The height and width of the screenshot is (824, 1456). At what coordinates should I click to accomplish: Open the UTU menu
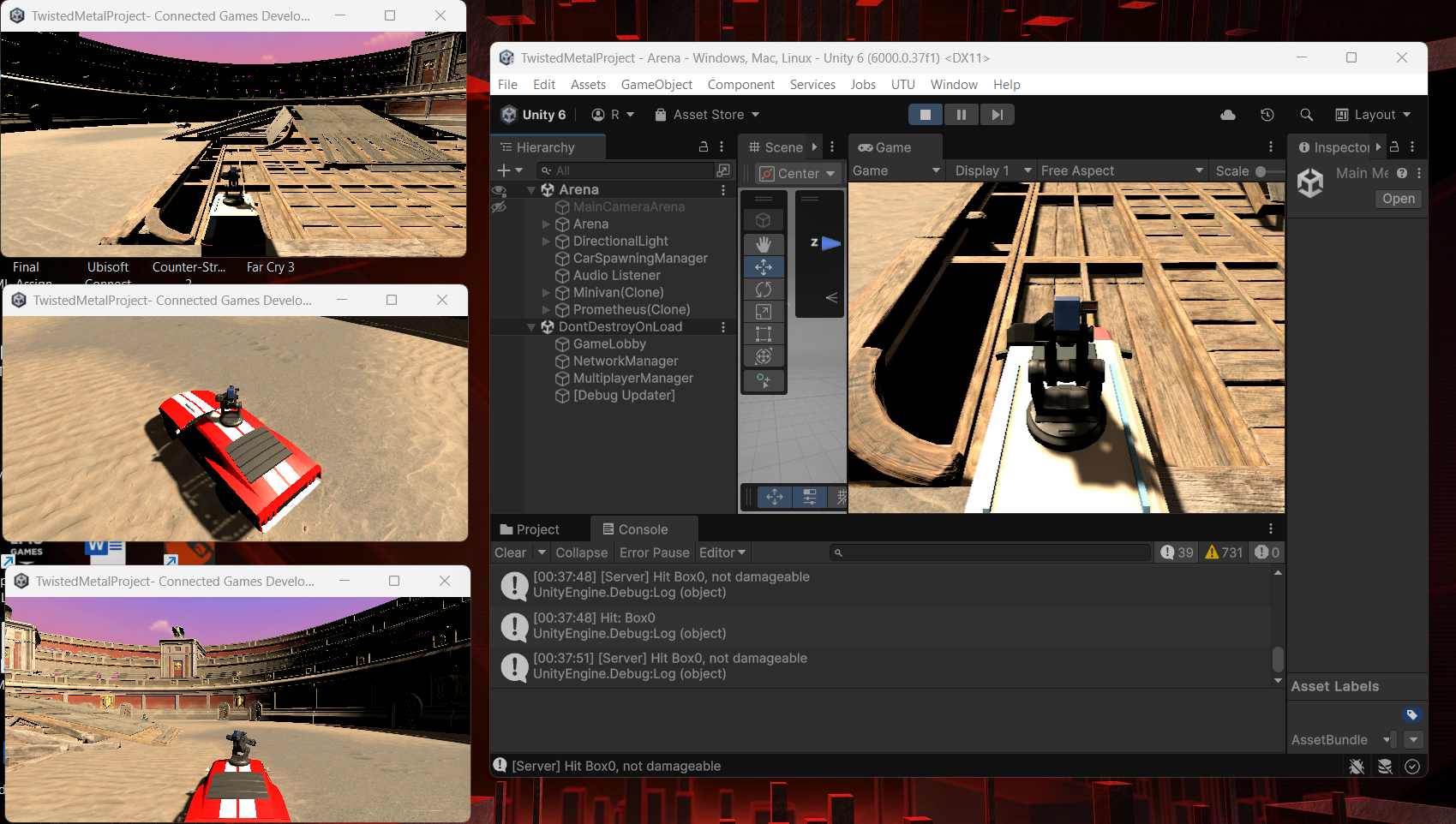point(902,85)
